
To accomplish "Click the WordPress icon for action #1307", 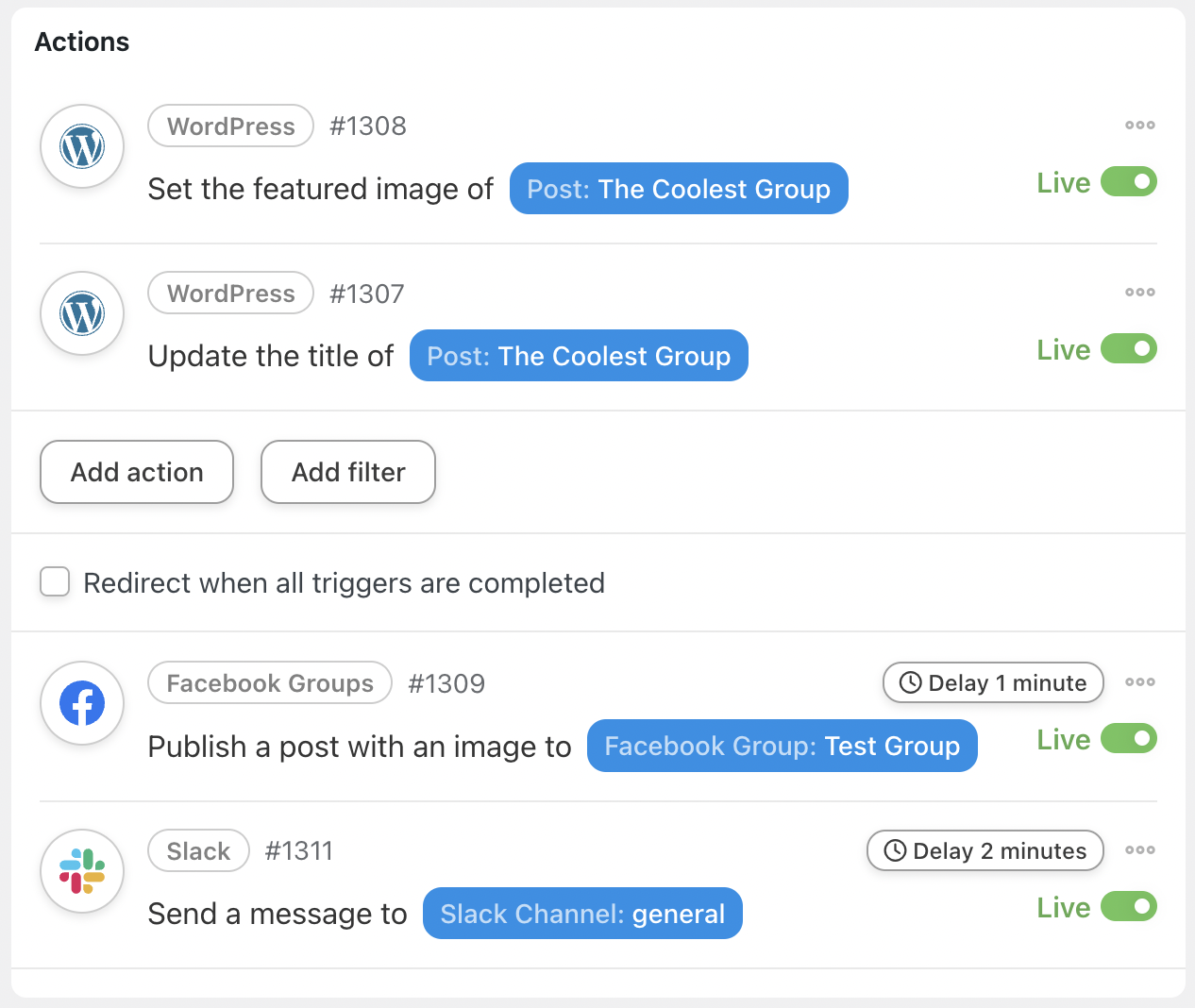I will click(x=82, y=313).
